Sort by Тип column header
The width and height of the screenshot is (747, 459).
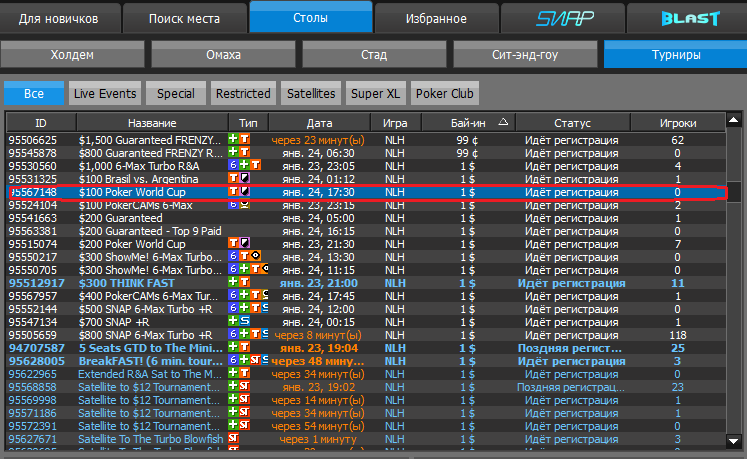click(248, 123)
